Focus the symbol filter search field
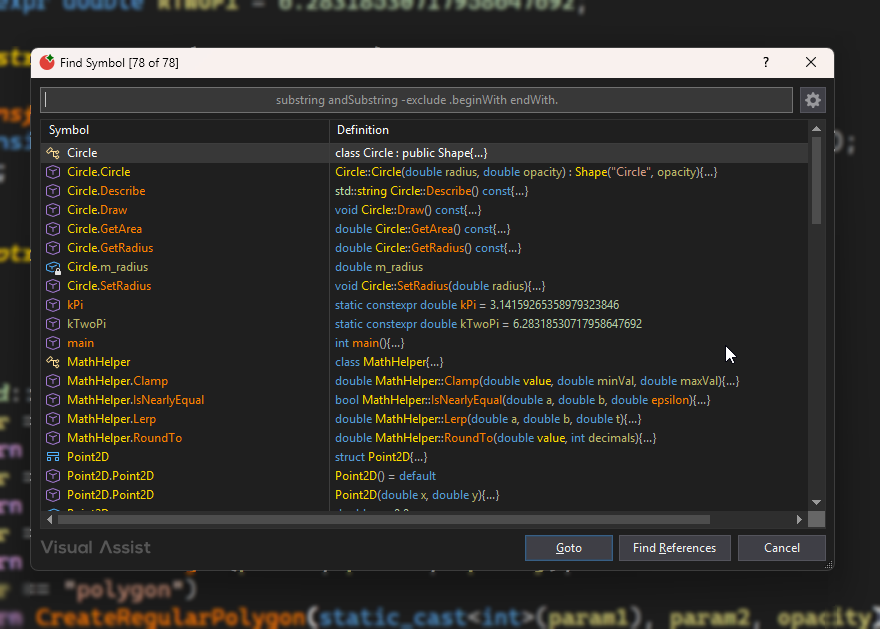This screenshot has height=629, width=880. [x=416, y=100]
